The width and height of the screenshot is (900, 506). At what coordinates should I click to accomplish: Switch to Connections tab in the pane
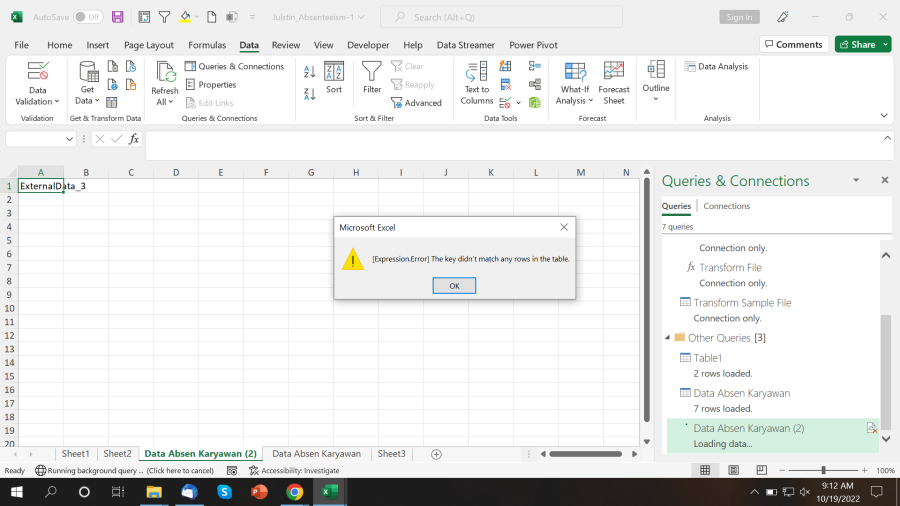coord(727,206)
